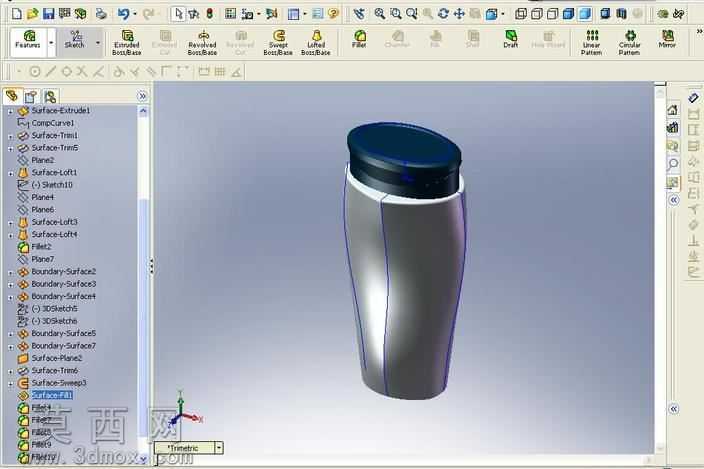Toggle the highlighted Shaded display style
The height and width of the screenshot is (469, 704).
585,14
